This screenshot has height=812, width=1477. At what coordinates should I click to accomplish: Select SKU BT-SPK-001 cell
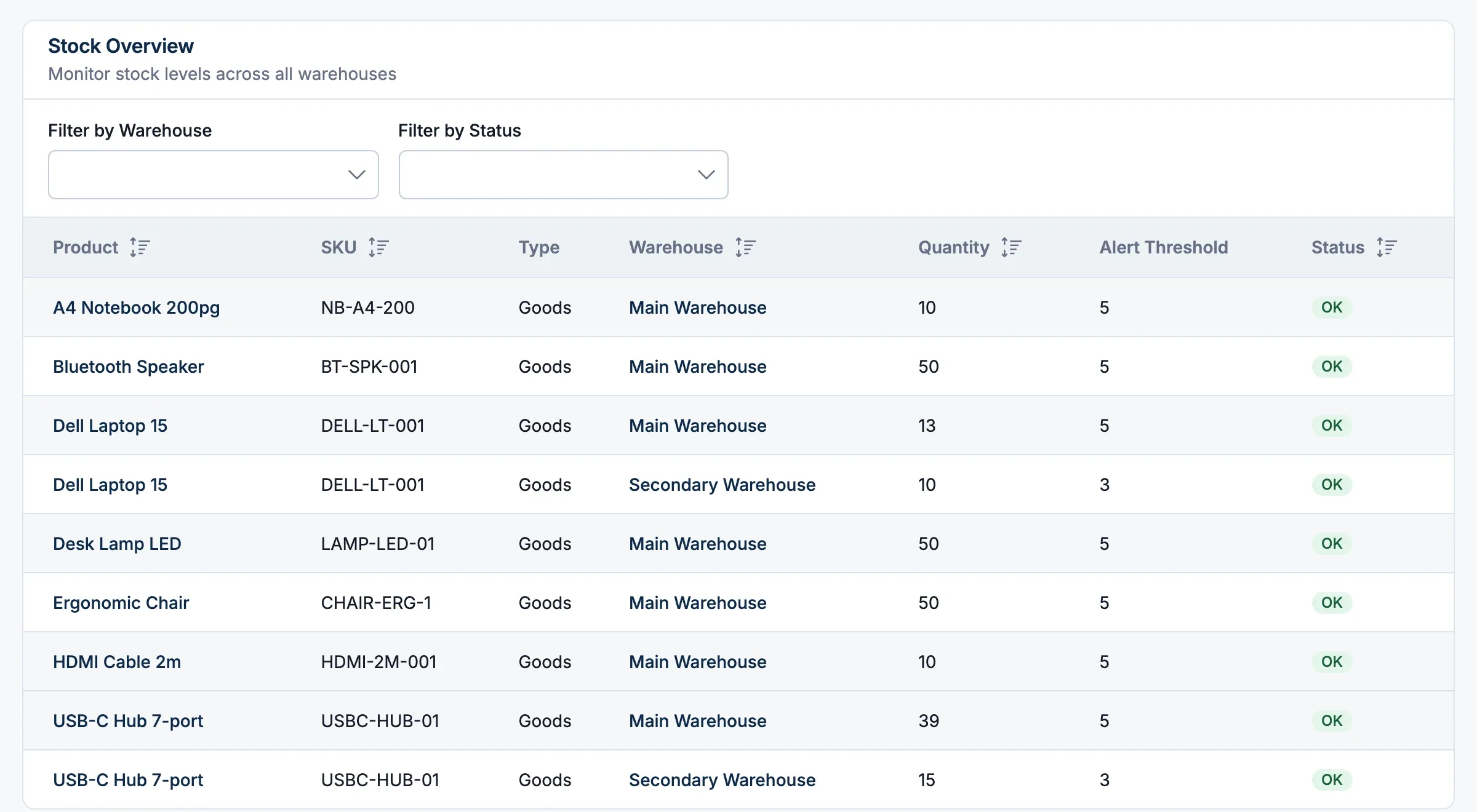[369, 367]
